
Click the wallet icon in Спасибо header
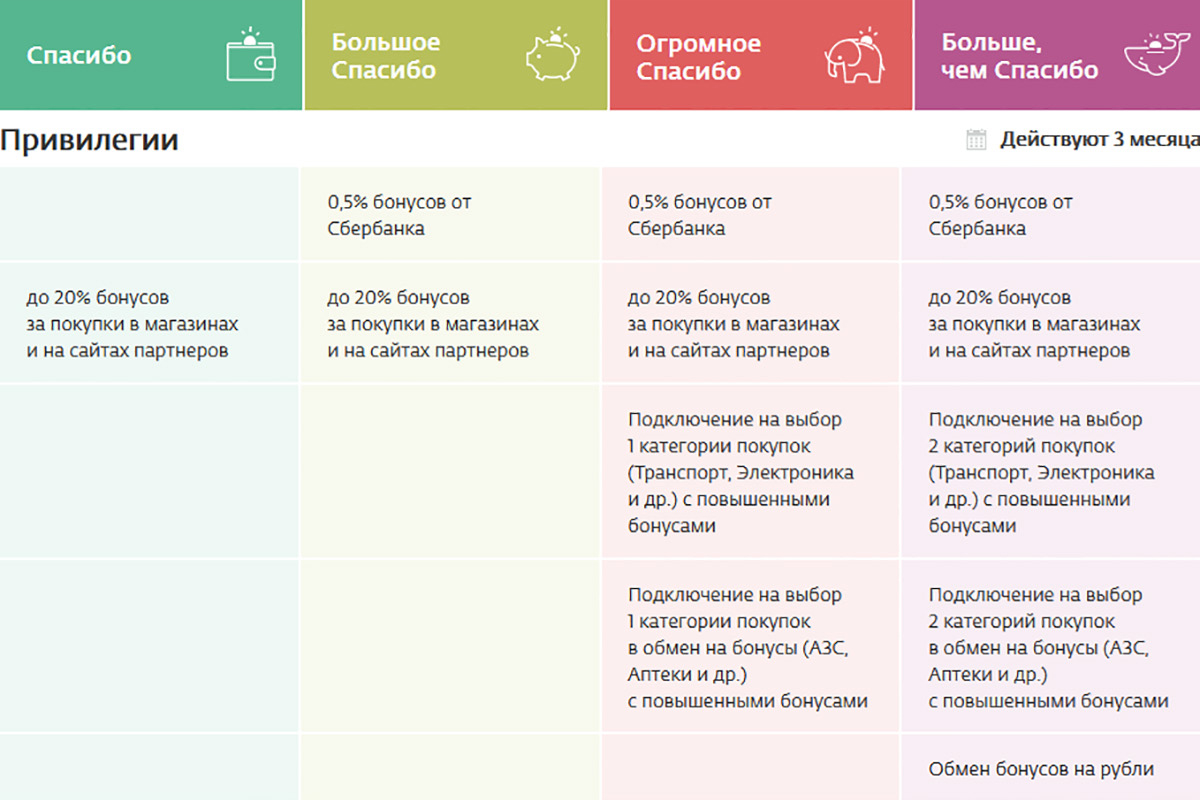pos(251,55)
